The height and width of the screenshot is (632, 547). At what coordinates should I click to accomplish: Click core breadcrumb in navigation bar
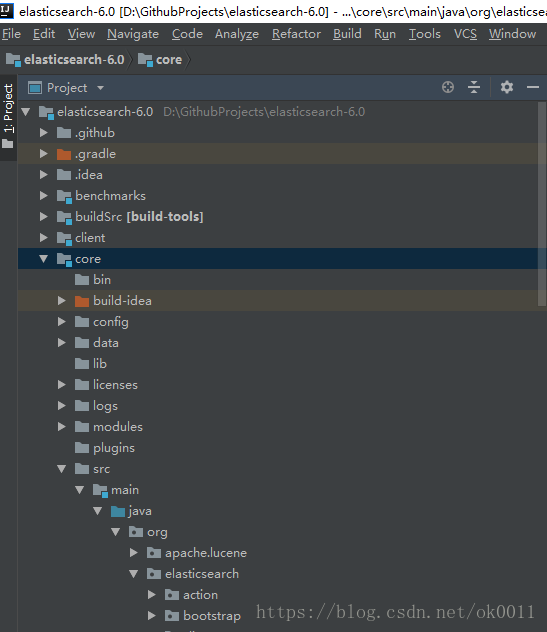[x=160, y=60]
